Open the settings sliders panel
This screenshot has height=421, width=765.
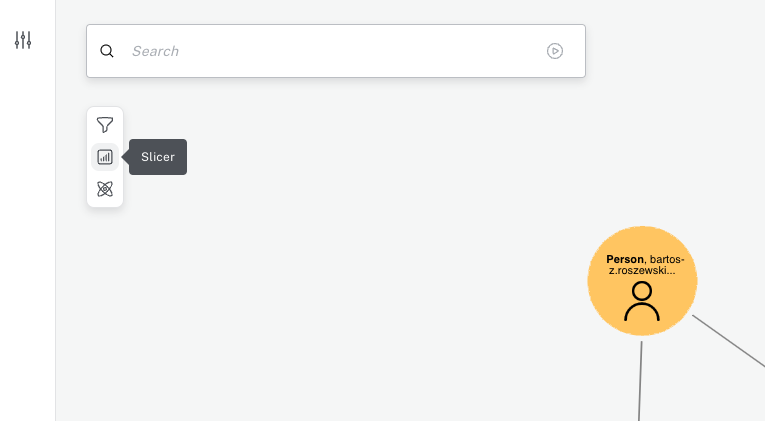coord(23,40)
